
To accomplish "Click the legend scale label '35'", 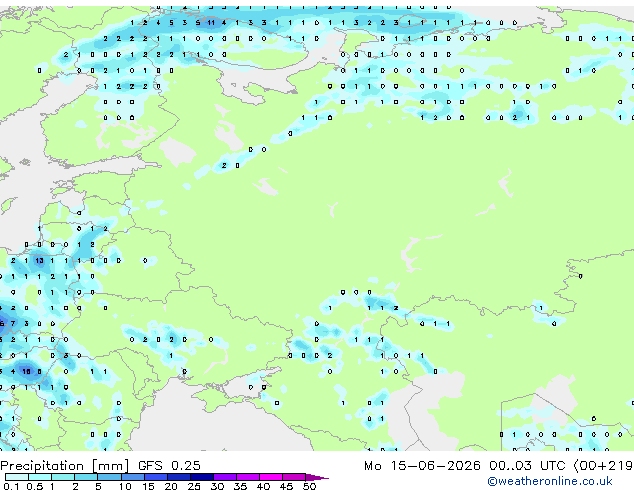I will click(x=240, y=486).
